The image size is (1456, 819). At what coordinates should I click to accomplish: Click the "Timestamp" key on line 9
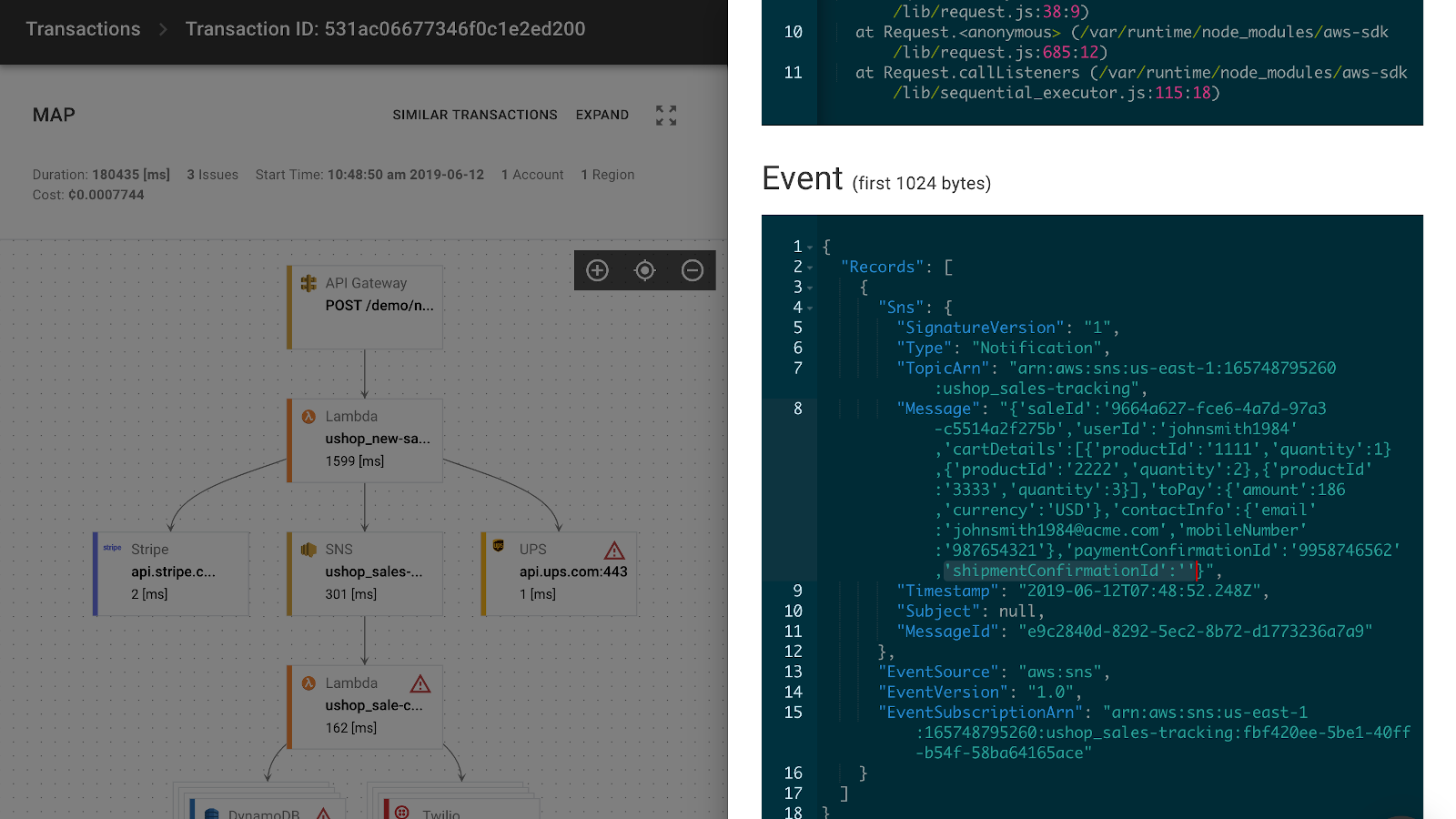(948, 591)
